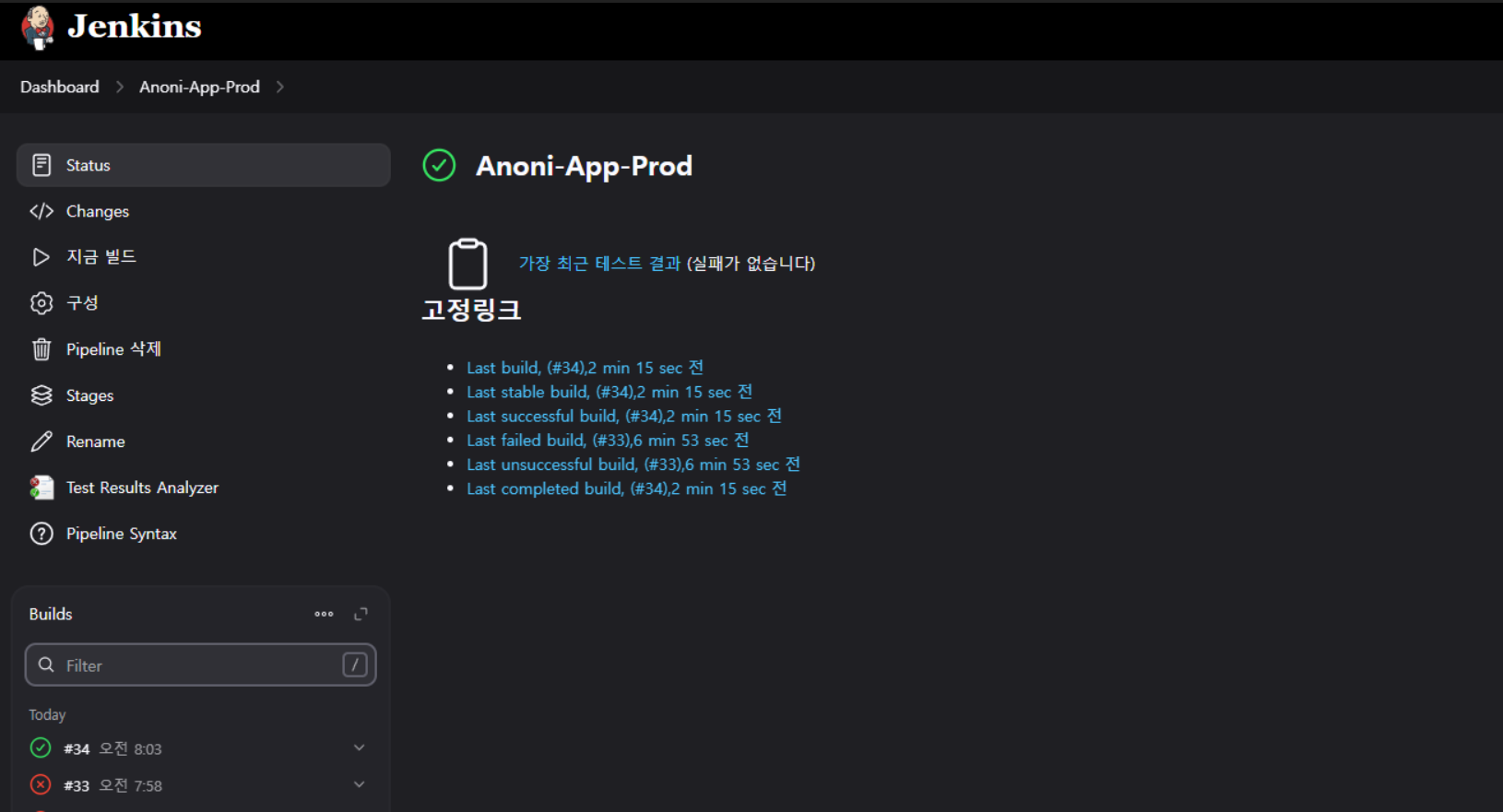The width and height of the screenshot is (1503, 812).
Task: Open the Changes sidebar item
Action: click(x=204, y=211)
